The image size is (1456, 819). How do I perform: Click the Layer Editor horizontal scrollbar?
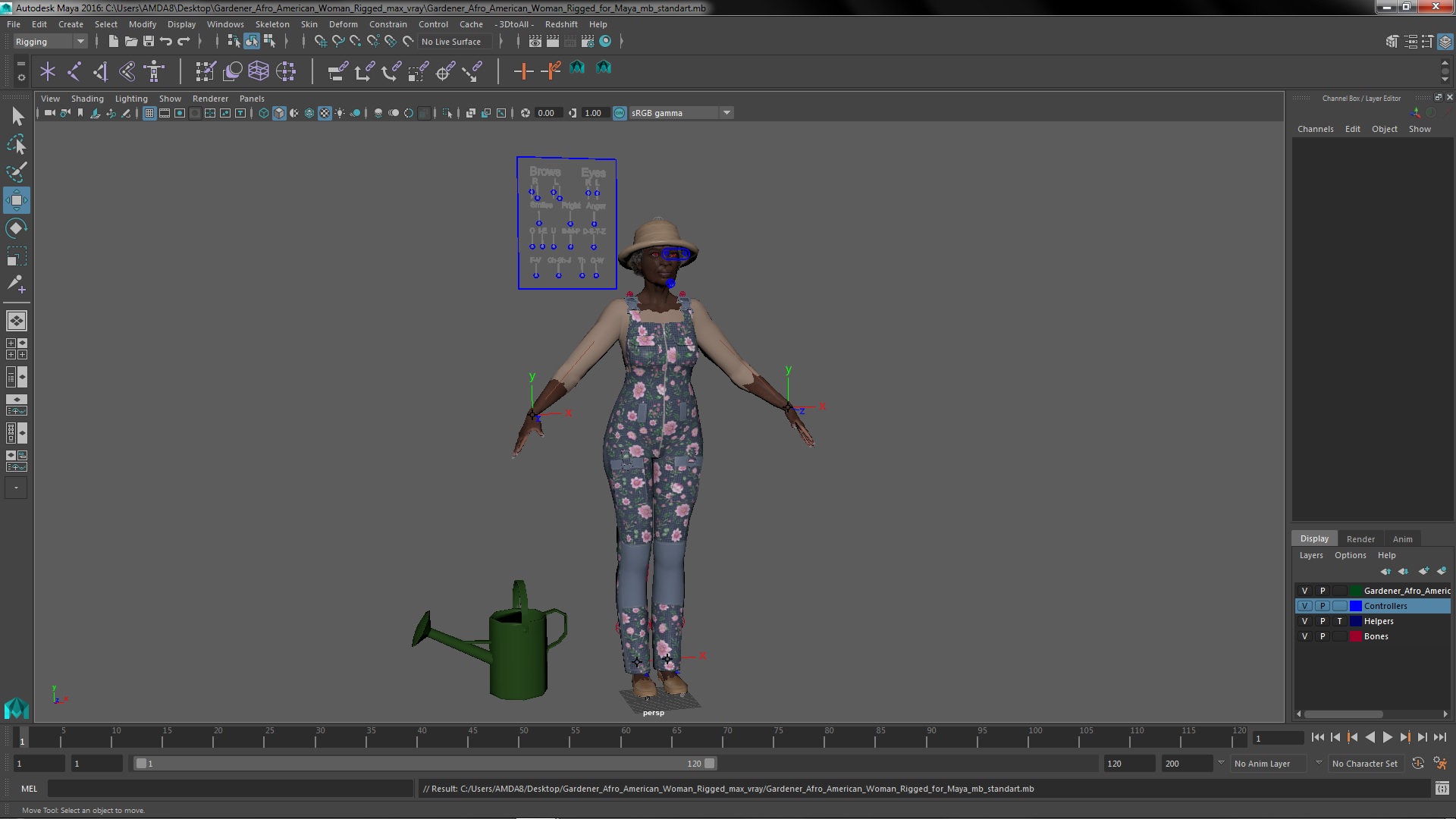1343,714
